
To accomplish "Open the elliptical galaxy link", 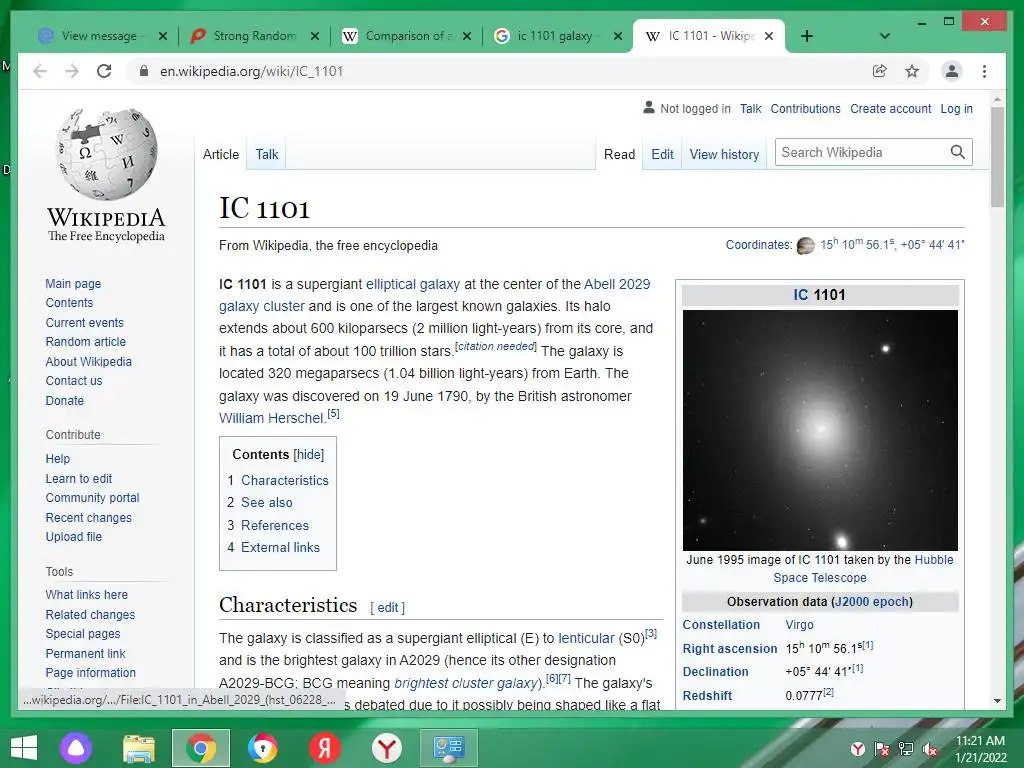I will [x=413, y=284].
